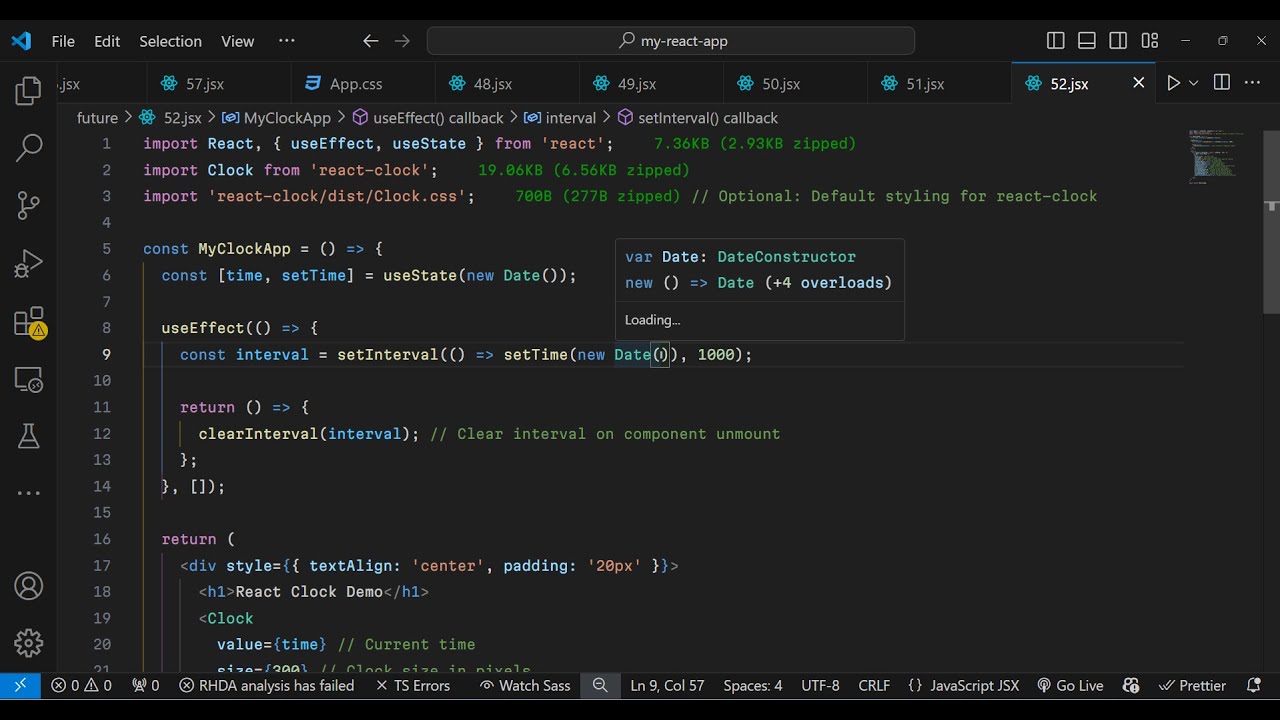Change the CRLF line ending
The width and height of the screenshot is (1280, 720).
874,685
